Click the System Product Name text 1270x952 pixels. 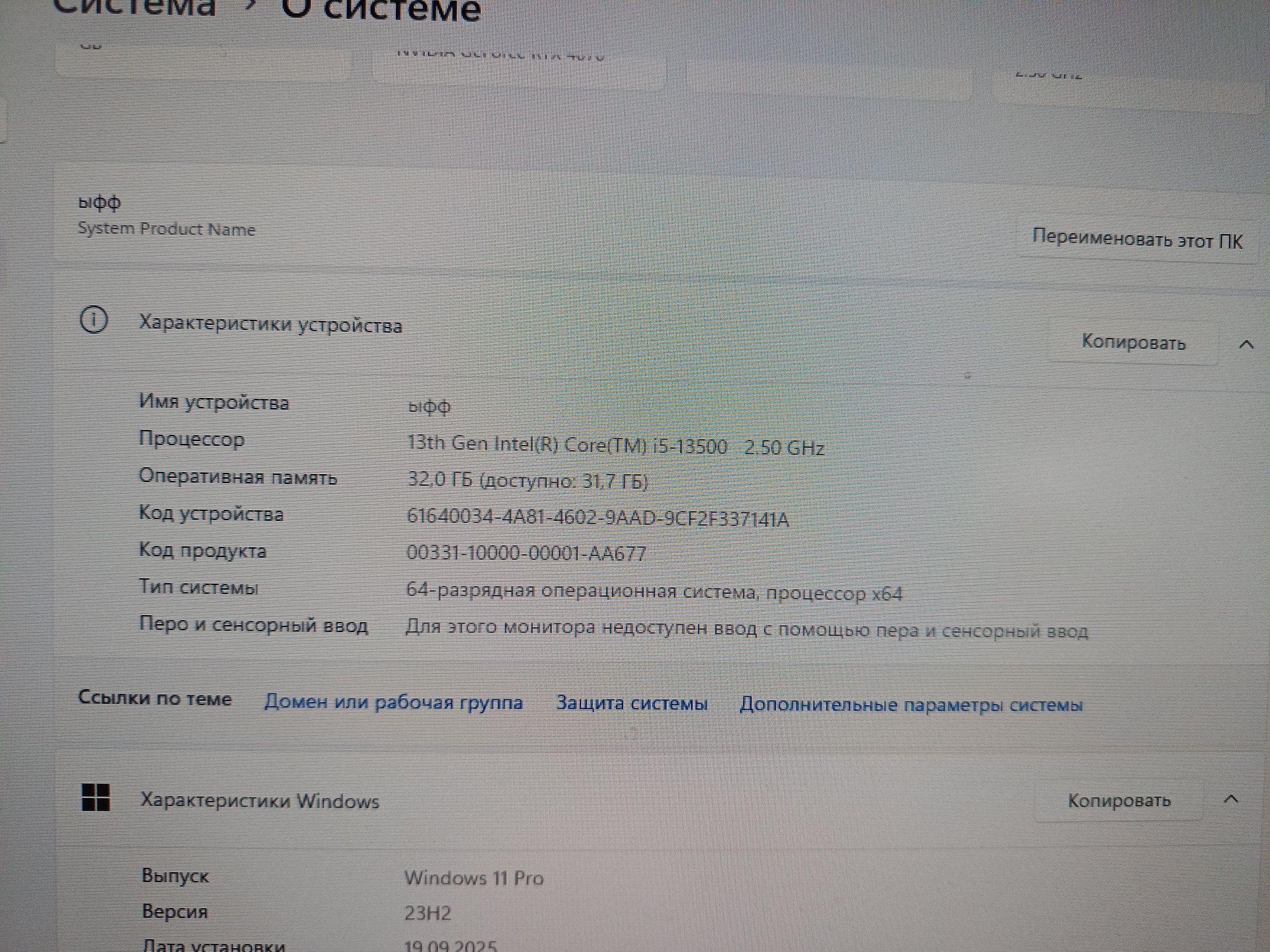click(166, 229)
